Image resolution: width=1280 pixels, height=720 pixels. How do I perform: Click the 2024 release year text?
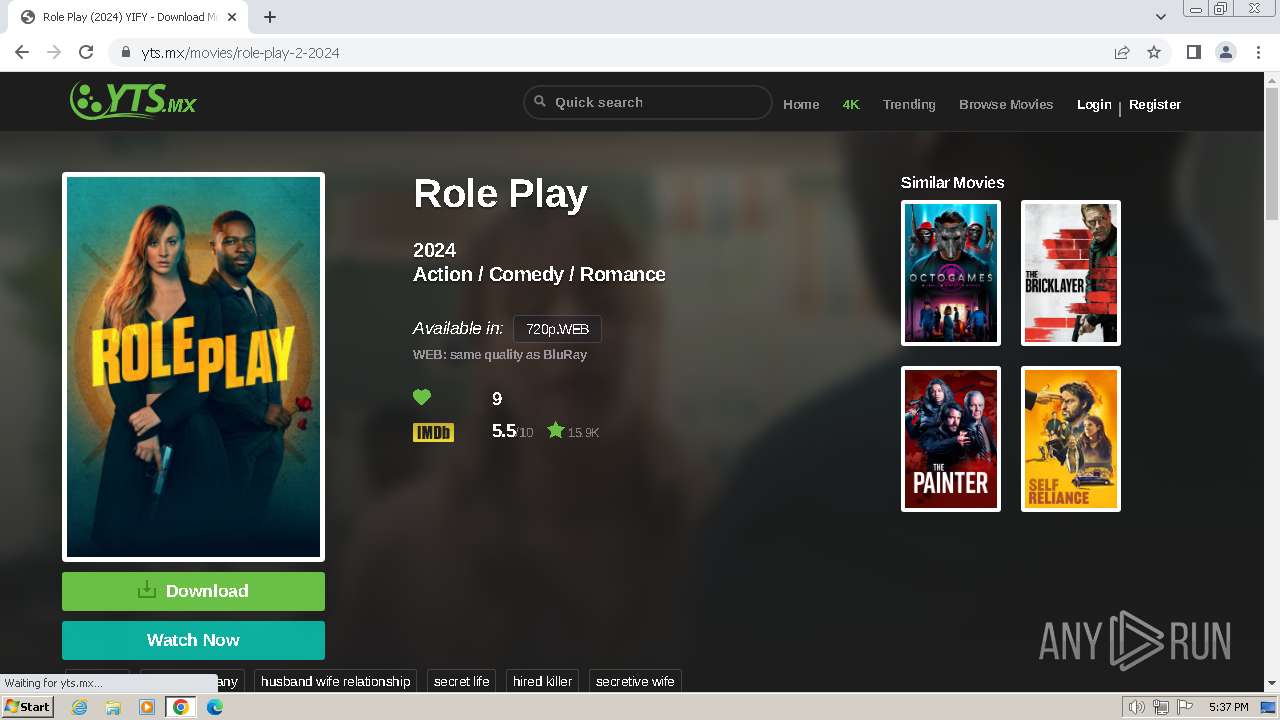434,250
